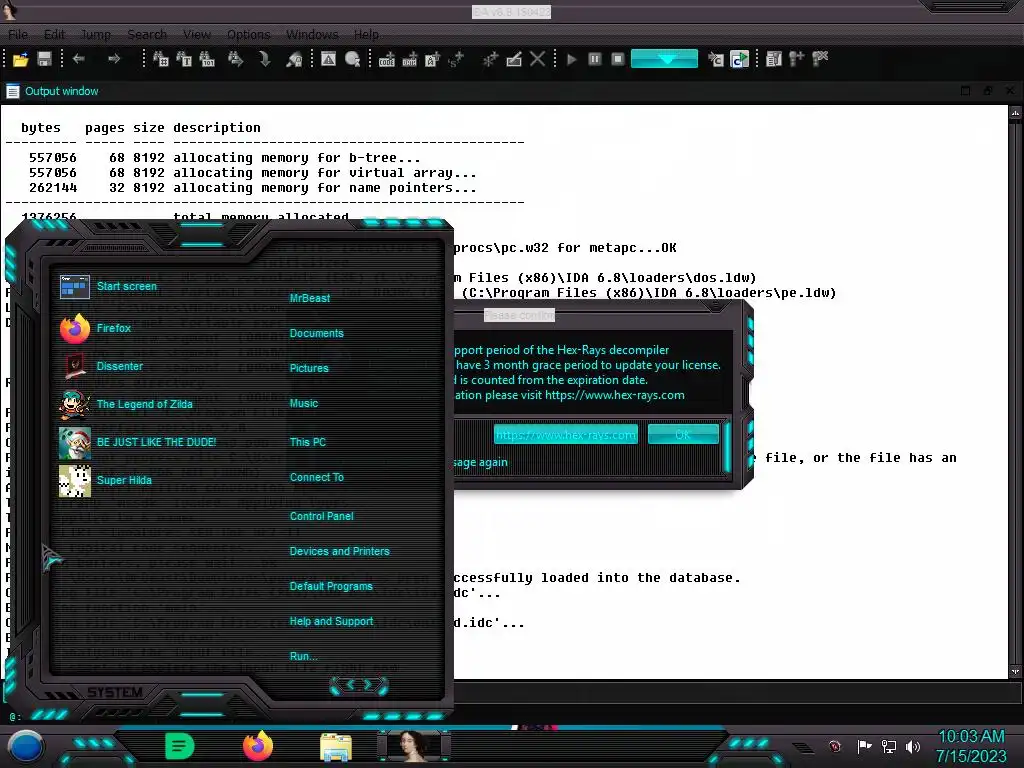This screenshot has width=1024, height=768.
Task: Click the network tray icon
Action: (889, 746)
